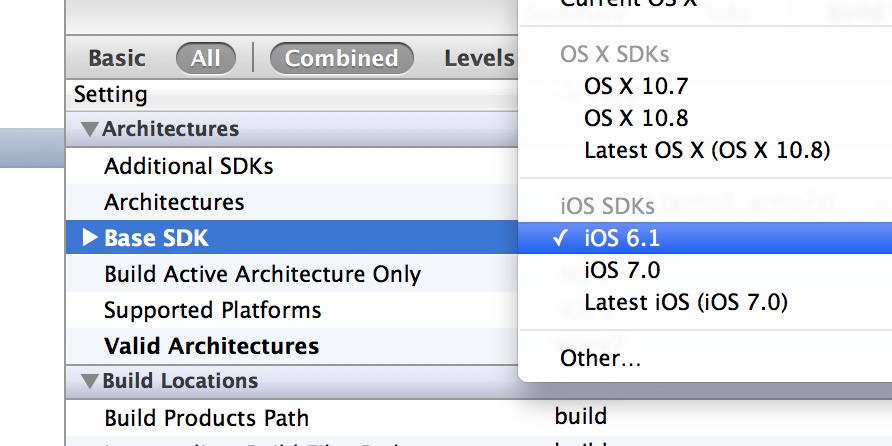Collapse the Build Locations section triangle
This screenshot has height=446, width=892.
(x=90, y=381)
